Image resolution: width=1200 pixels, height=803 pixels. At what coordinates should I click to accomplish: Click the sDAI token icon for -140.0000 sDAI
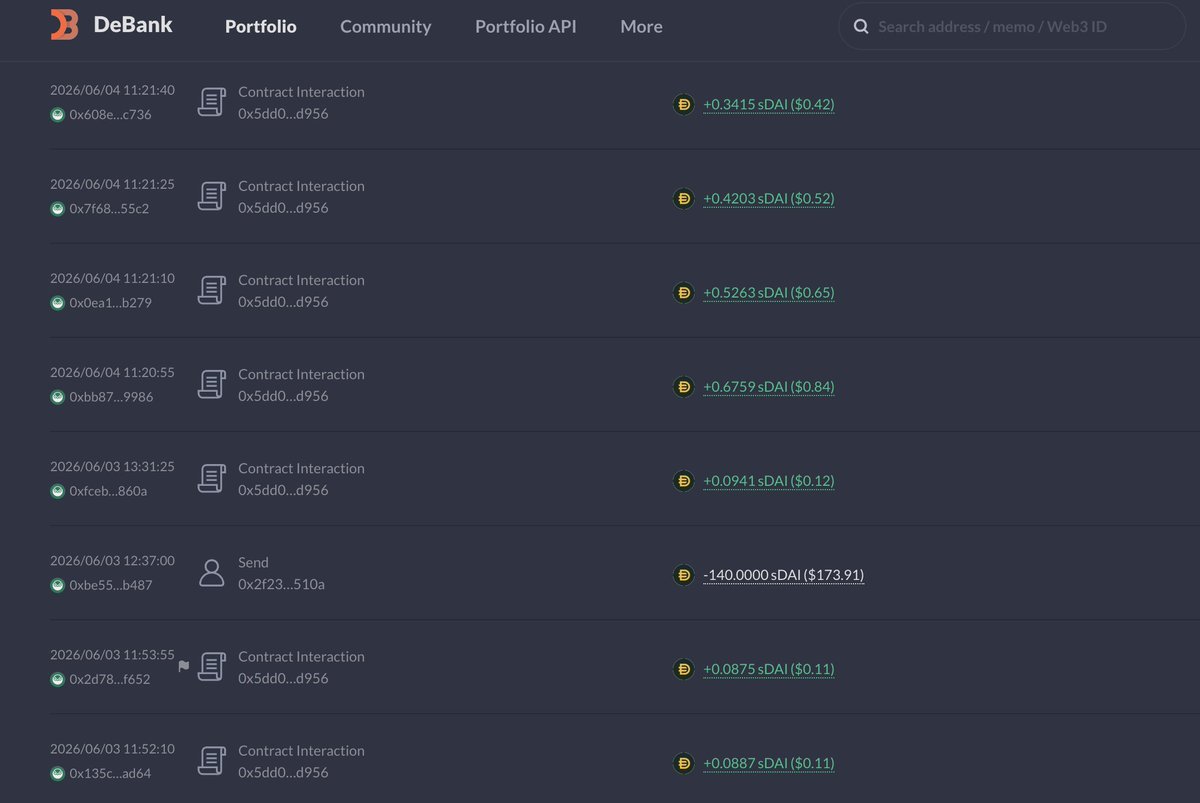click(684, 575)
